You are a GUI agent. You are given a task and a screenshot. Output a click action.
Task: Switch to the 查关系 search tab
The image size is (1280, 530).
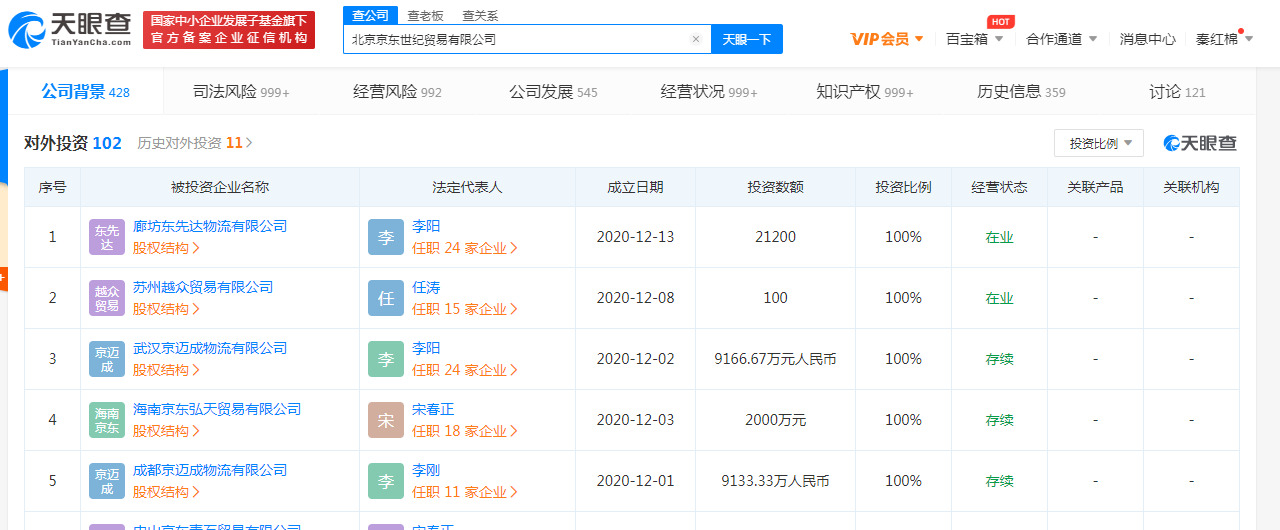[480, 16]
